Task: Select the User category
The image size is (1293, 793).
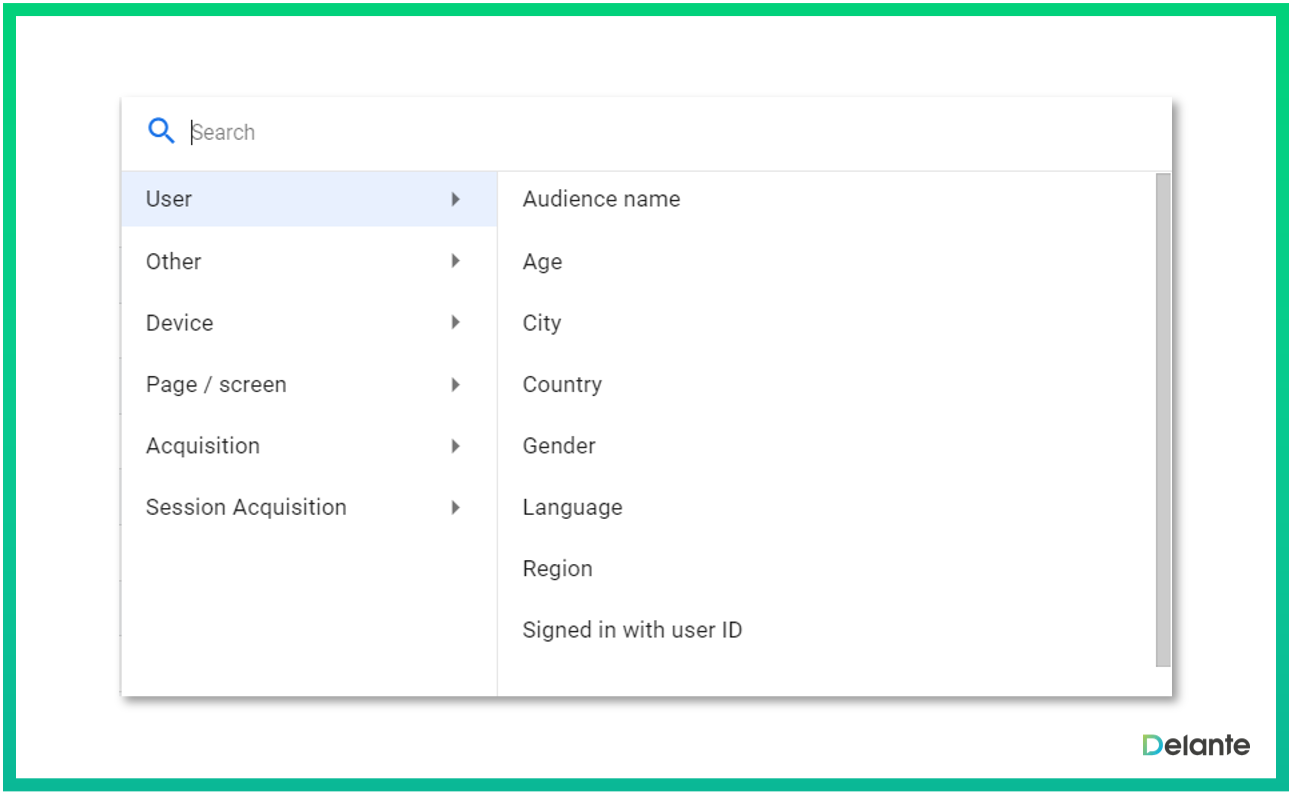Action: 169,199
